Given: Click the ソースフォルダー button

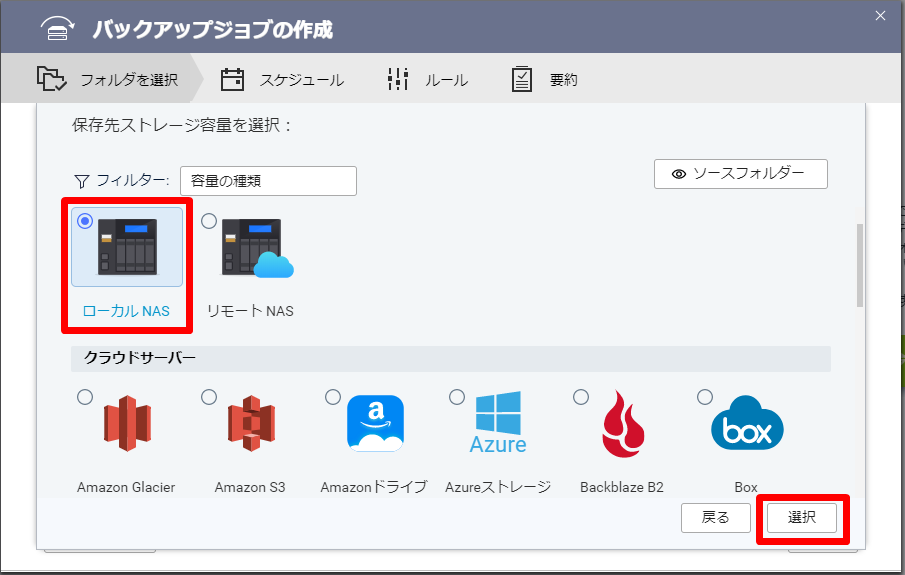Looking at the screenshot, I should tap(741, 174).
